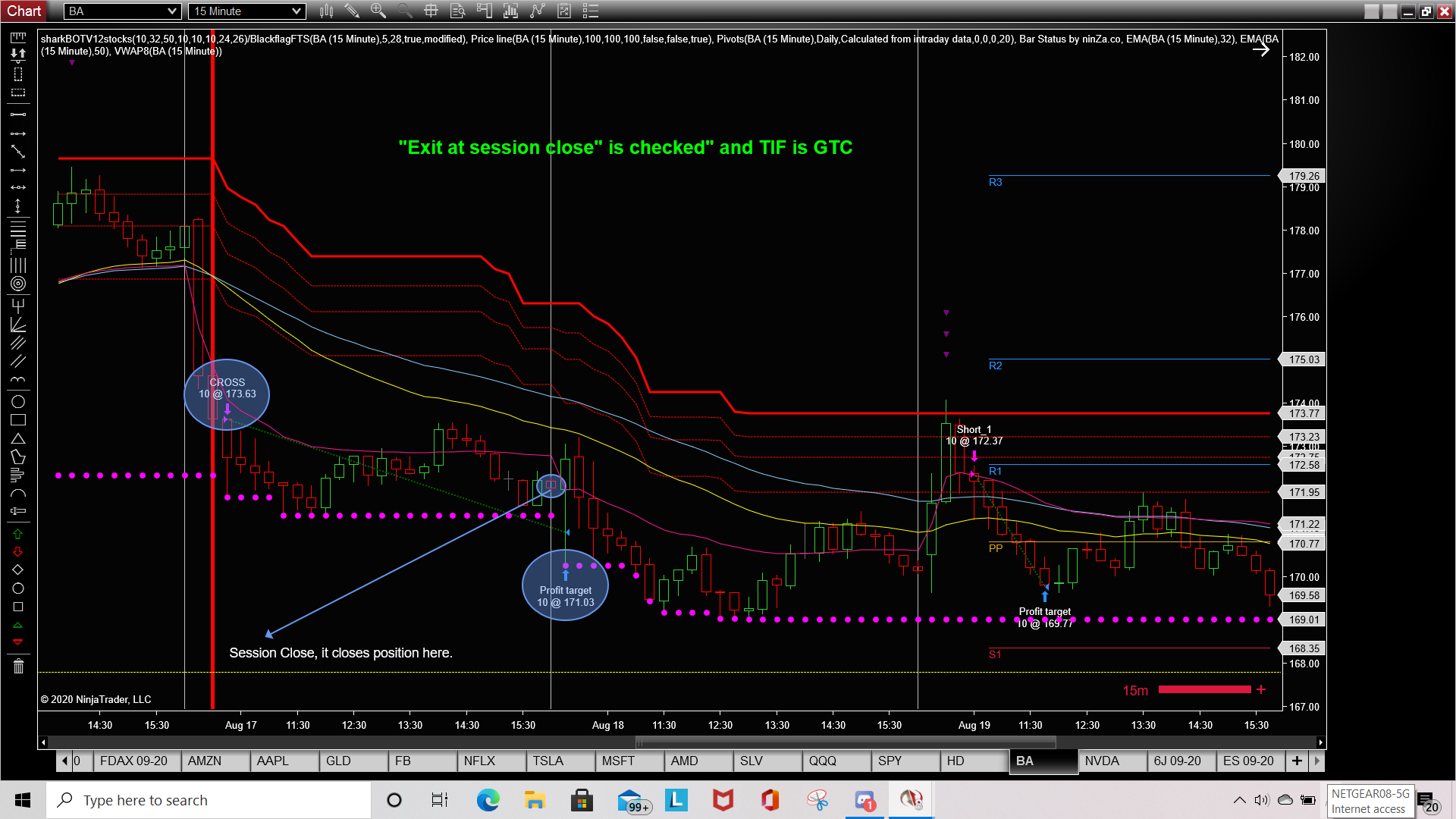
Task: Select the rectangle shape tool
Action: coord(18,420)
